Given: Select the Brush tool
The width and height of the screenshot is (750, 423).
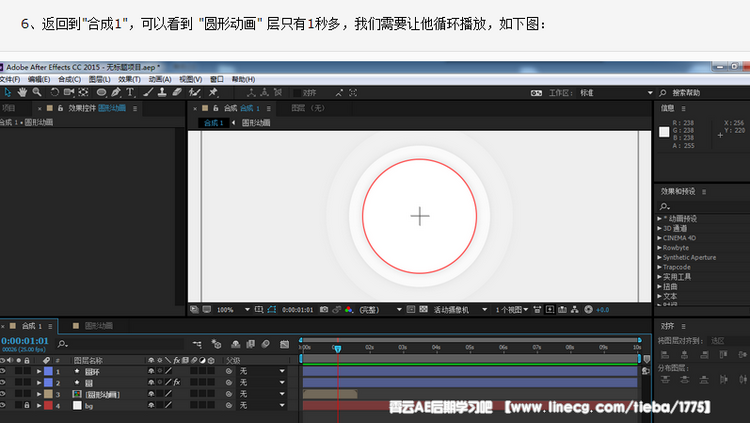Looking at the screenshot, I should (148, 92).
